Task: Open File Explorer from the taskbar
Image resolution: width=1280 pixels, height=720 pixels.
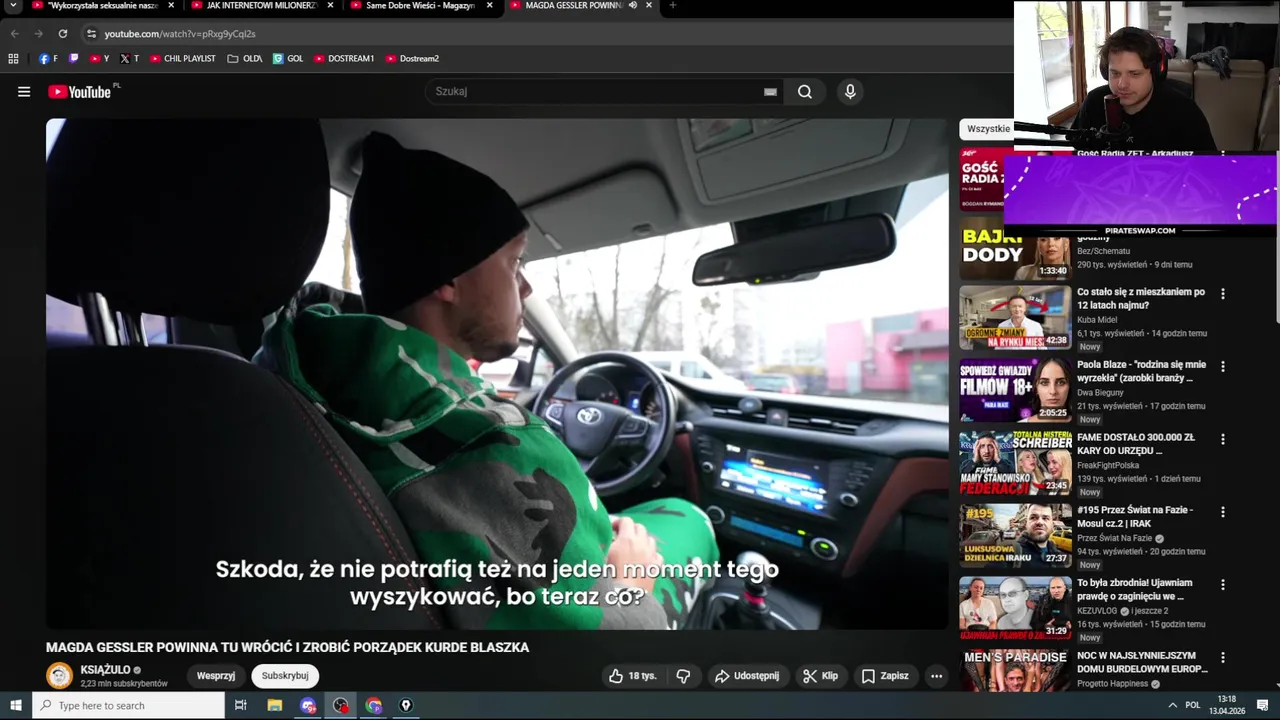Action: pos(275,705)
